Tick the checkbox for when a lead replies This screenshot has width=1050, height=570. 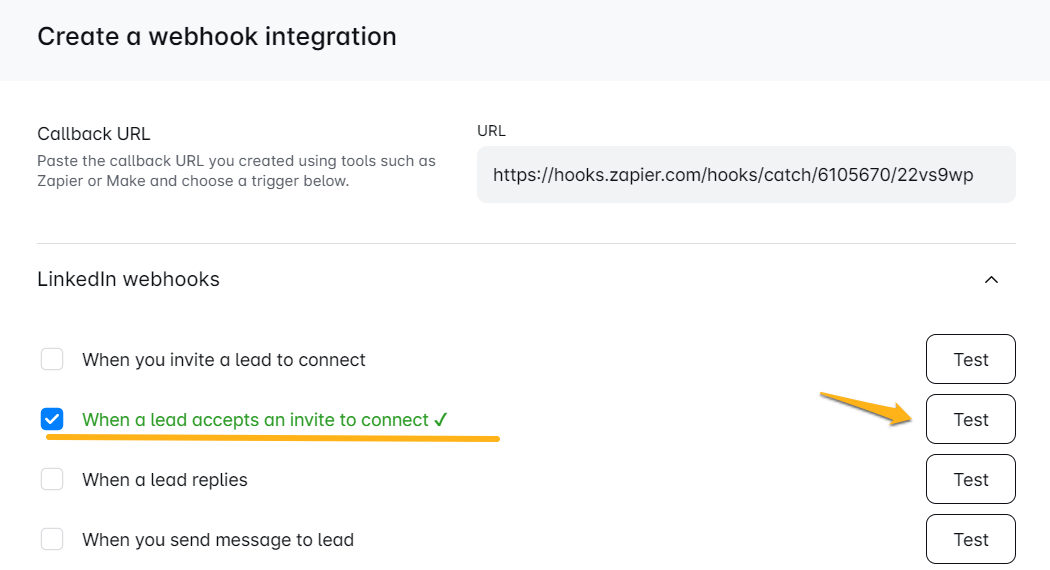tap(52, 479)
